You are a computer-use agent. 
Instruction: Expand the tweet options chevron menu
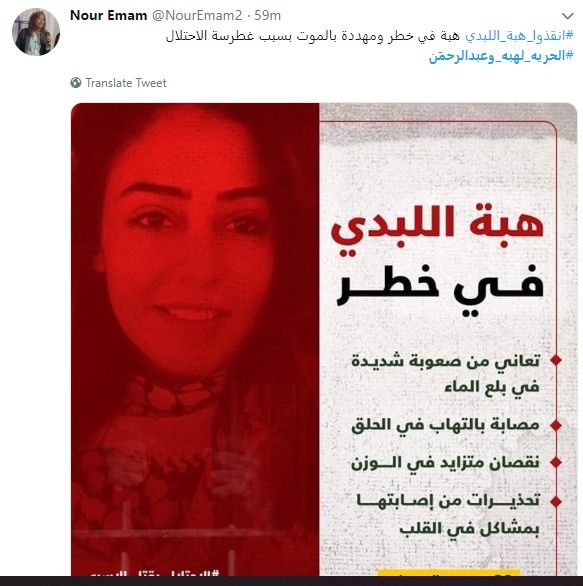[x=567, y=16]
